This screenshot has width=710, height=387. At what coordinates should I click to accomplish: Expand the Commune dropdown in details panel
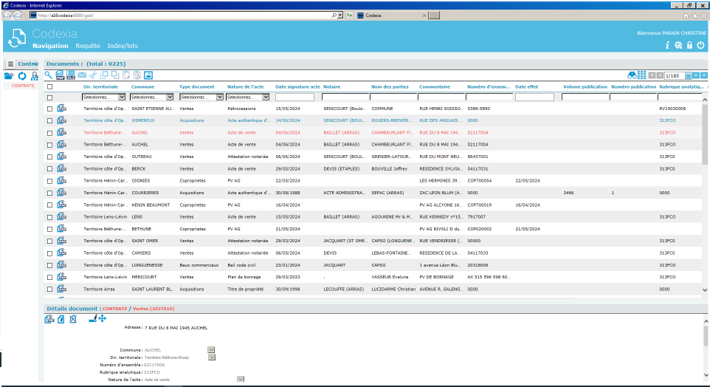(211, 350)
